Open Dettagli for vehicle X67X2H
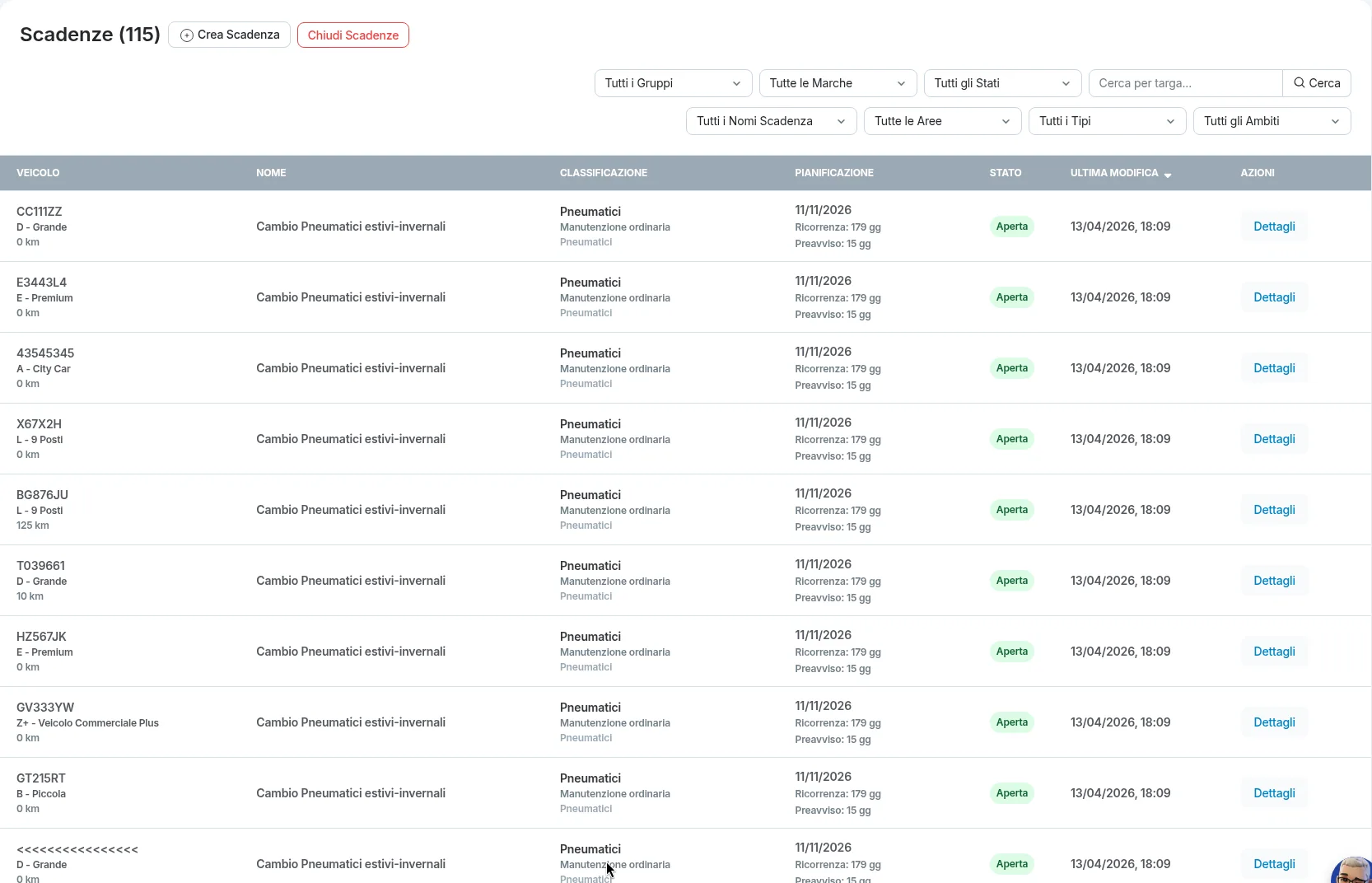Screen dimensions: 1372x883 [1274, 439]
